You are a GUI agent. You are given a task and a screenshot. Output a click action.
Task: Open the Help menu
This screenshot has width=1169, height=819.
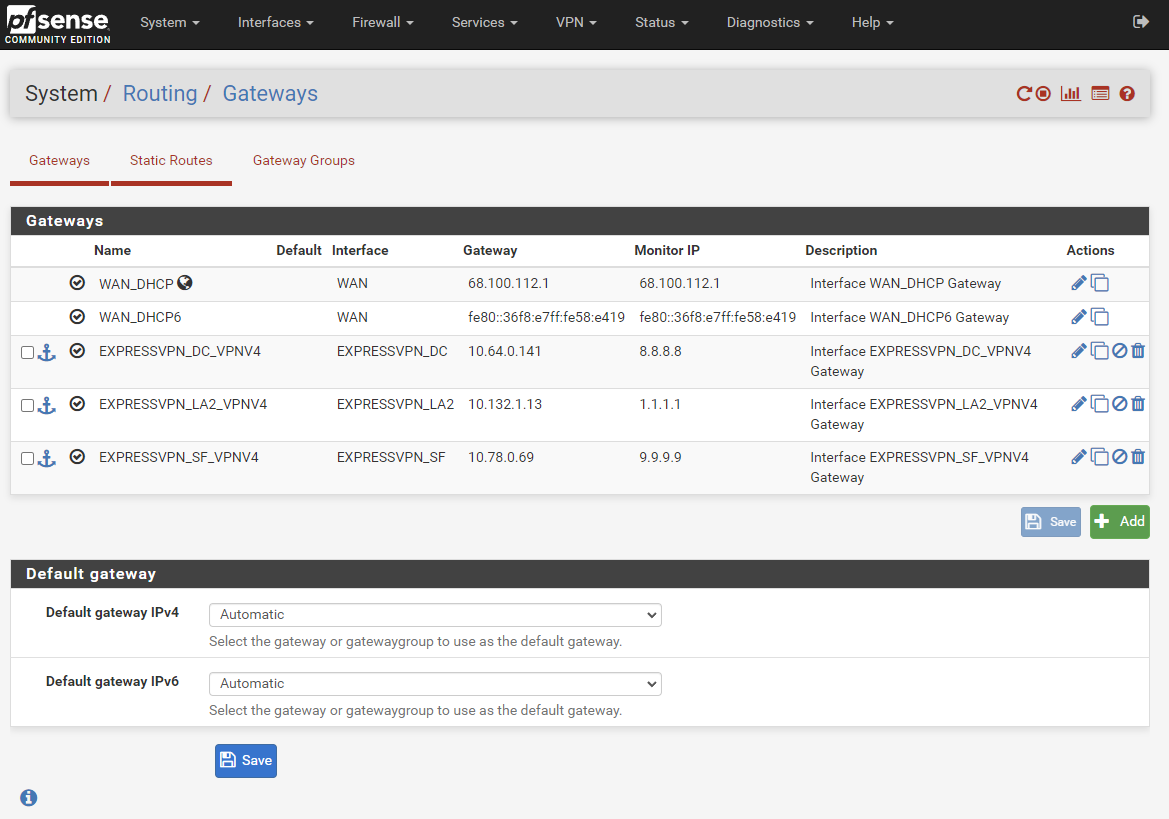(872, 22)
